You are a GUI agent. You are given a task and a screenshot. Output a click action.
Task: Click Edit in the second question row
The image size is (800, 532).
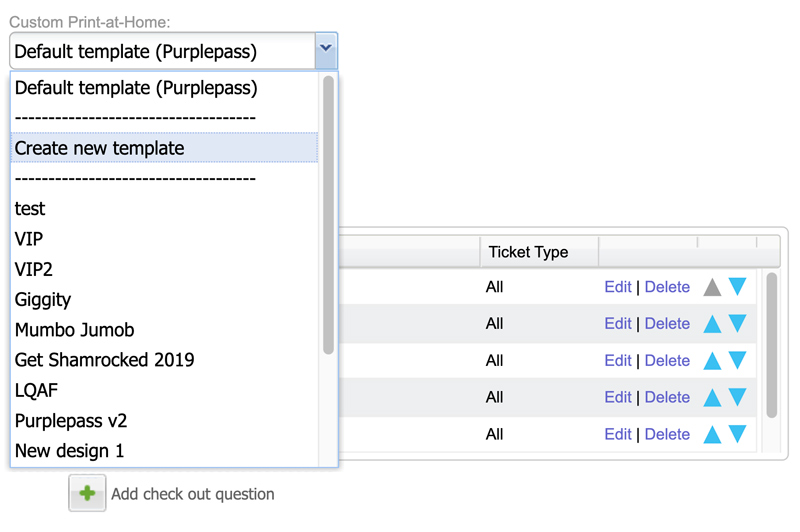coord(618,323)
